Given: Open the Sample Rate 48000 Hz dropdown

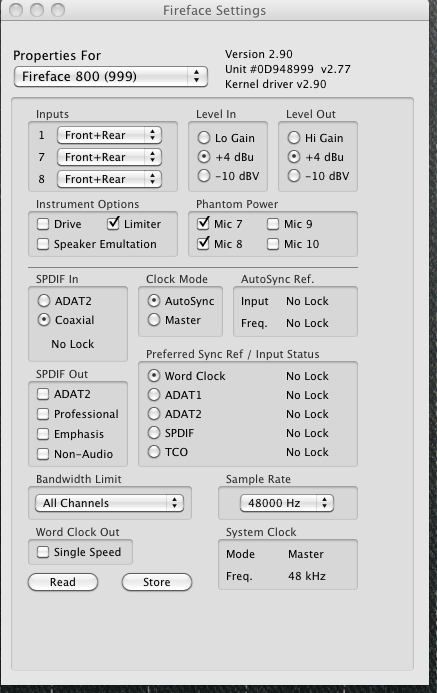Looking at the screenshot, I should tap(287, 503).
